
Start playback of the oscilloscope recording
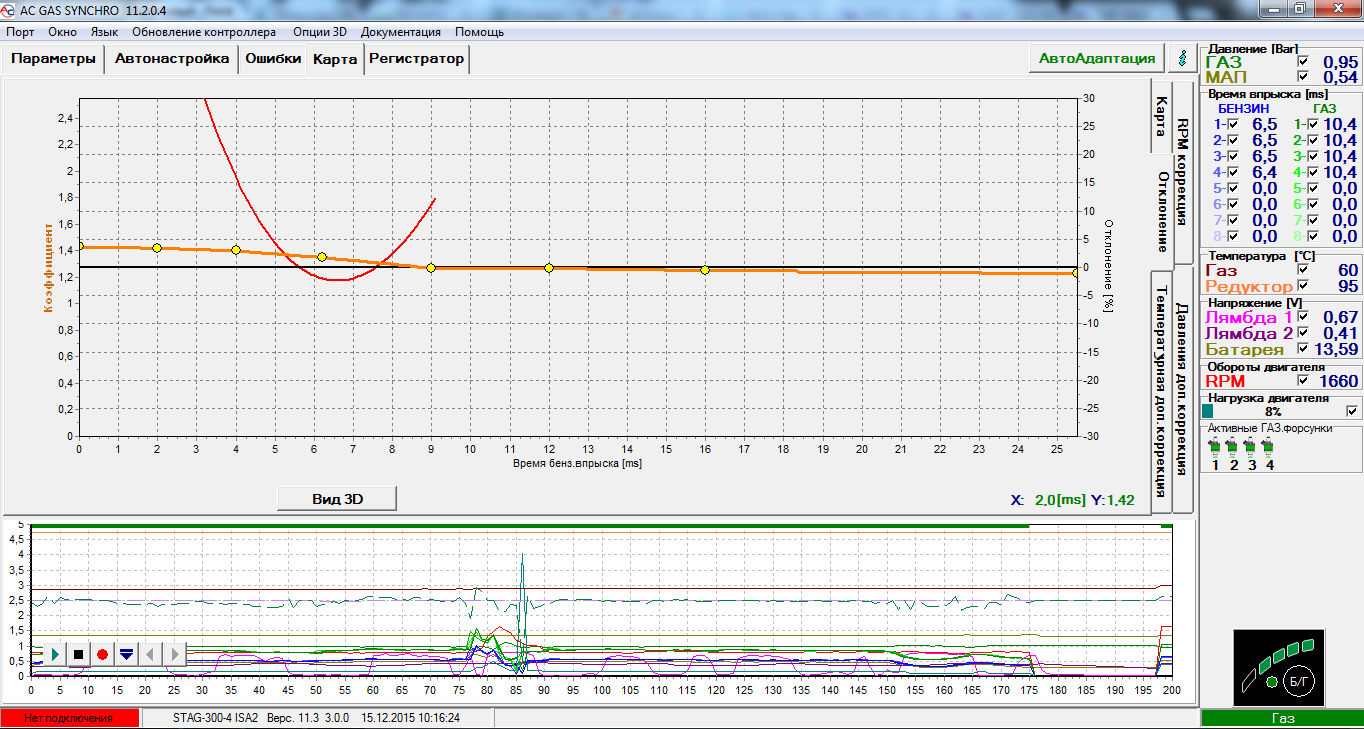pos(55,654)
